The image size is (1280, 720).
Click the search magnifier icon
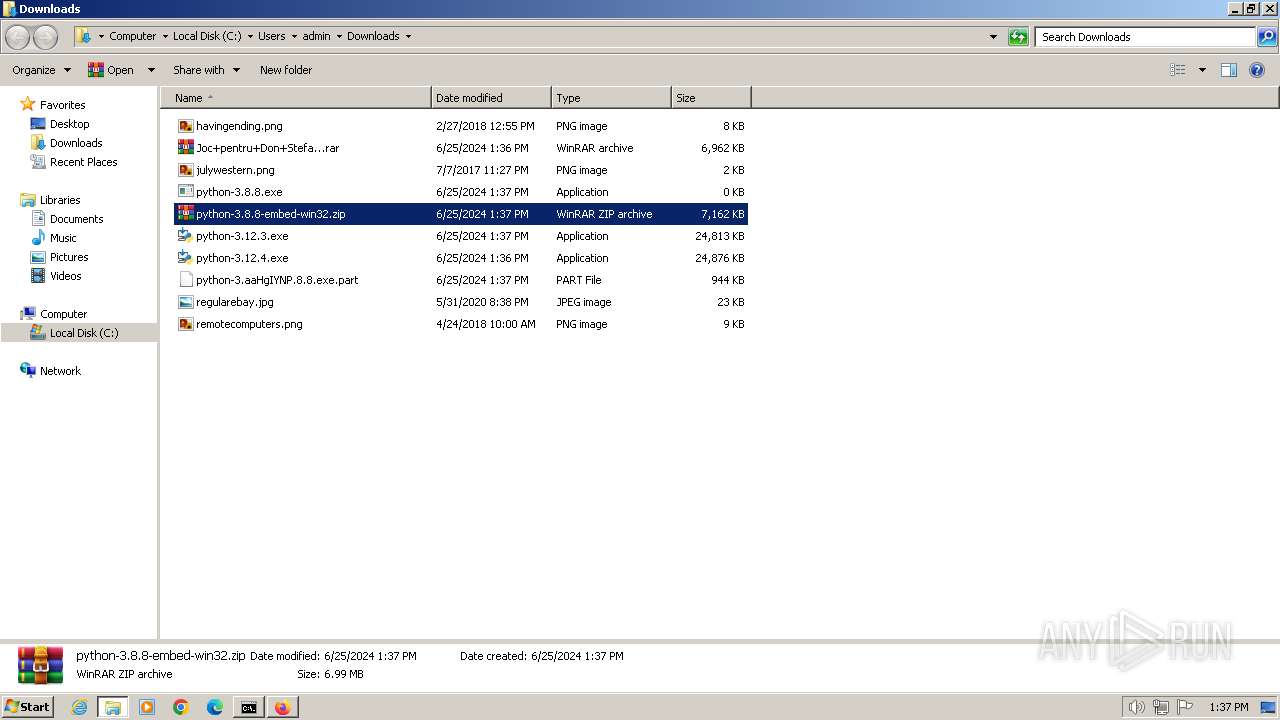point(1267,37)
